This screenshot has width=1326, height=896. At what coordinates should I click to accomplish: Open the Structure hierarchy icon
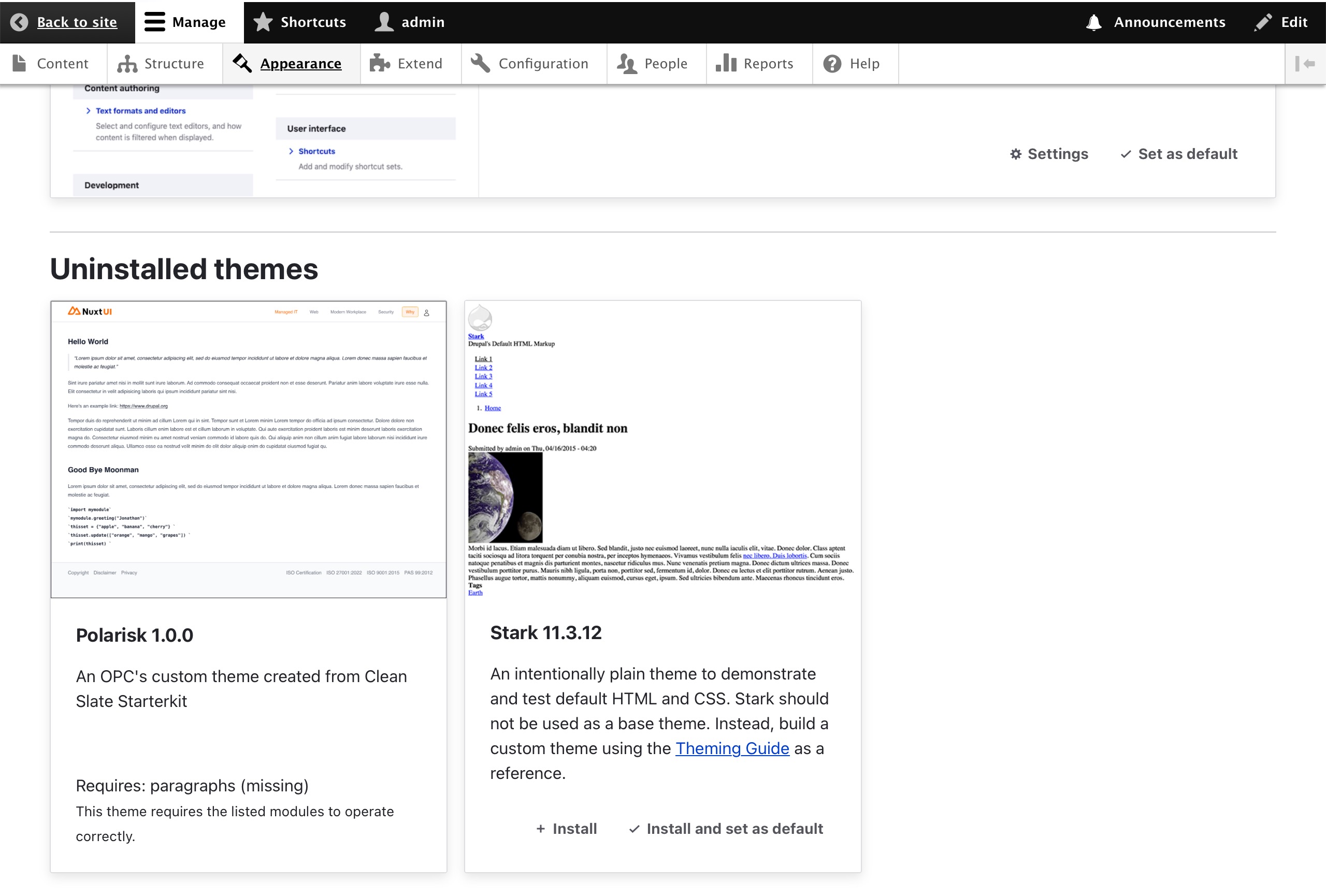coord(127,63)
